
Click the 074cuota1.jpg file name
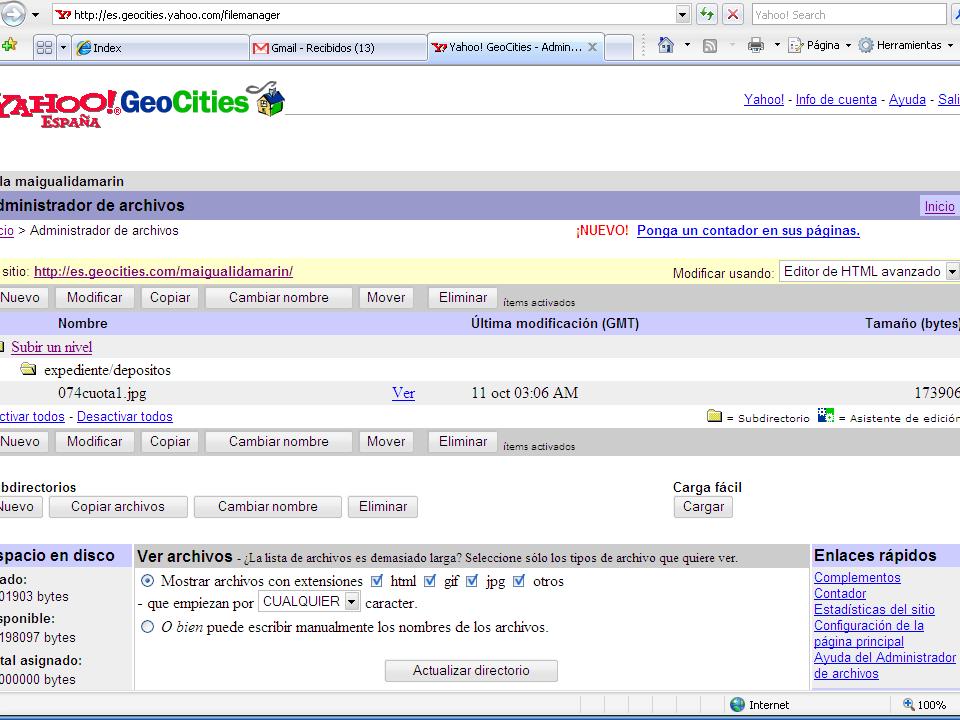pos(102,393)
